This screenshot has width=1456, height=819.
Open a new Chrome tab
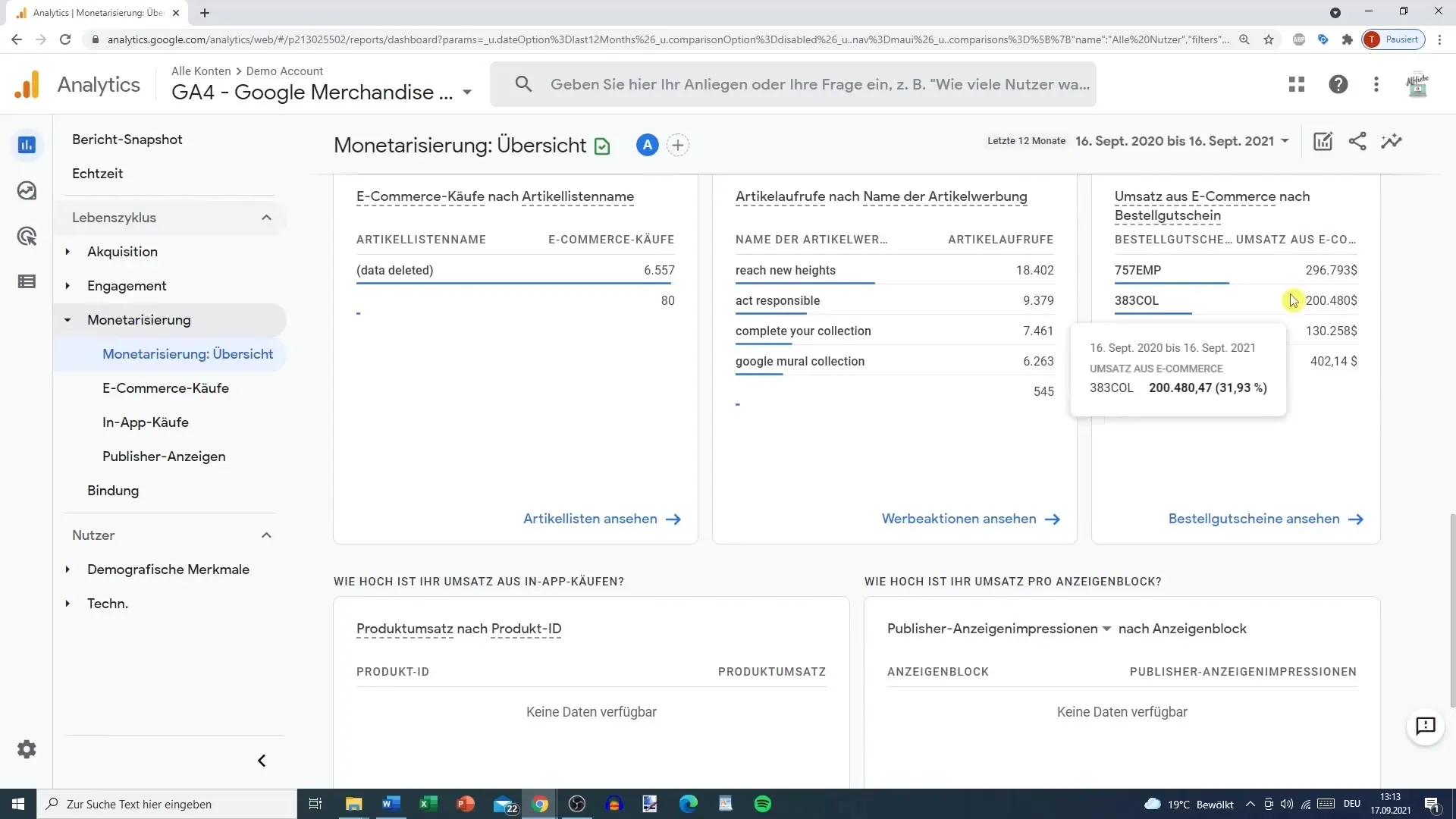pyautogui.click(x=205, y=13)
